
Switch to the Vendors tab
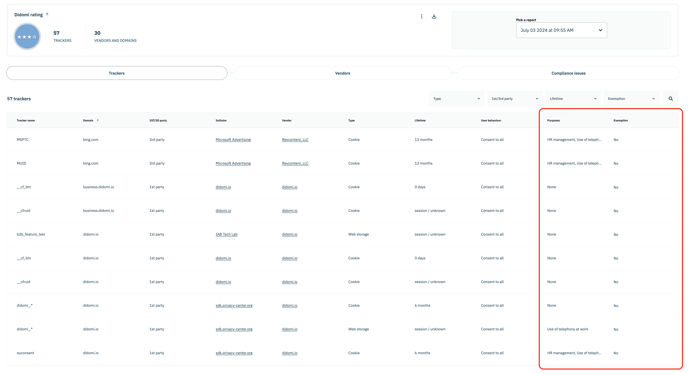[x=343, y=73]
